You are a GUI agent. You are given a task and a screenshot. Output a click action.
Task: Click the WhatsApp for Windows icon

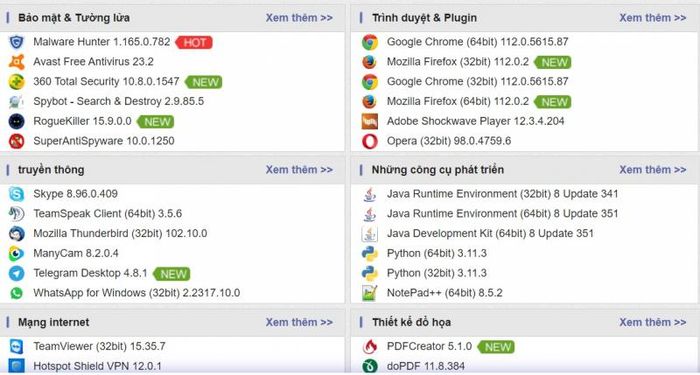pos(17,293)
